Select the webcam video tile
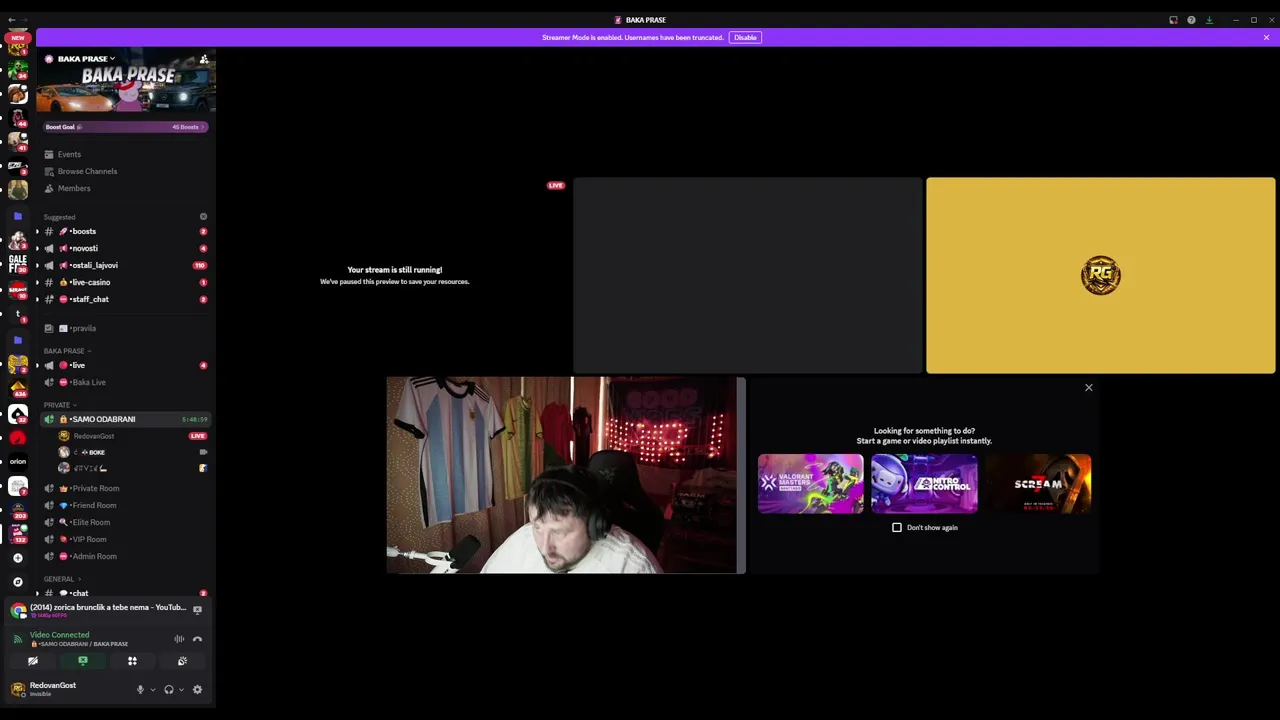Viewport: 1280px width, 720px height. (x=565, y=475)
